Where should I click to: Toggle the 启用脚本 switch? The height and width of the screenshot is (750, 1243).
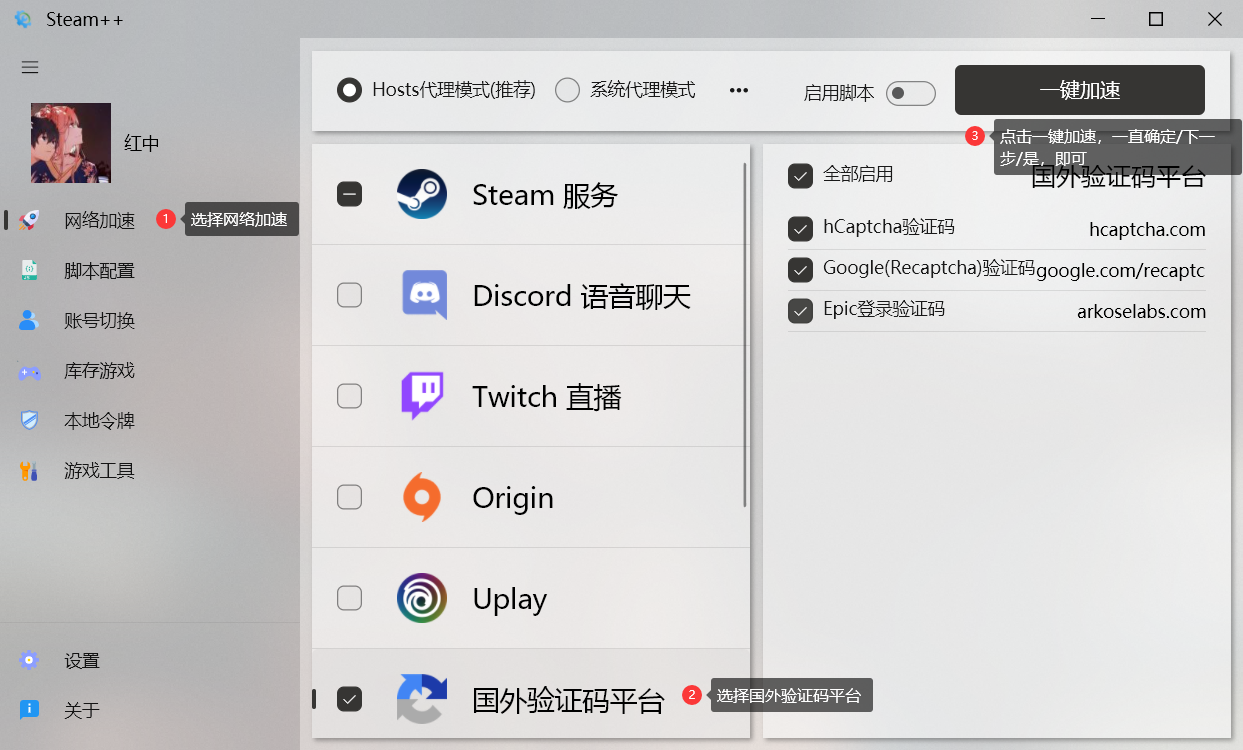pyautogui.click(x=910, y=93)
